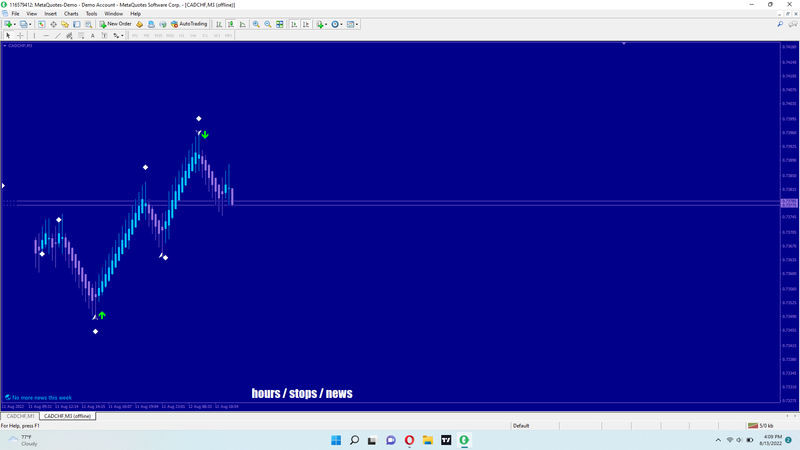Open the periodicity clock icon
Screen dimensions: 800x450
[x=335, y=24]
